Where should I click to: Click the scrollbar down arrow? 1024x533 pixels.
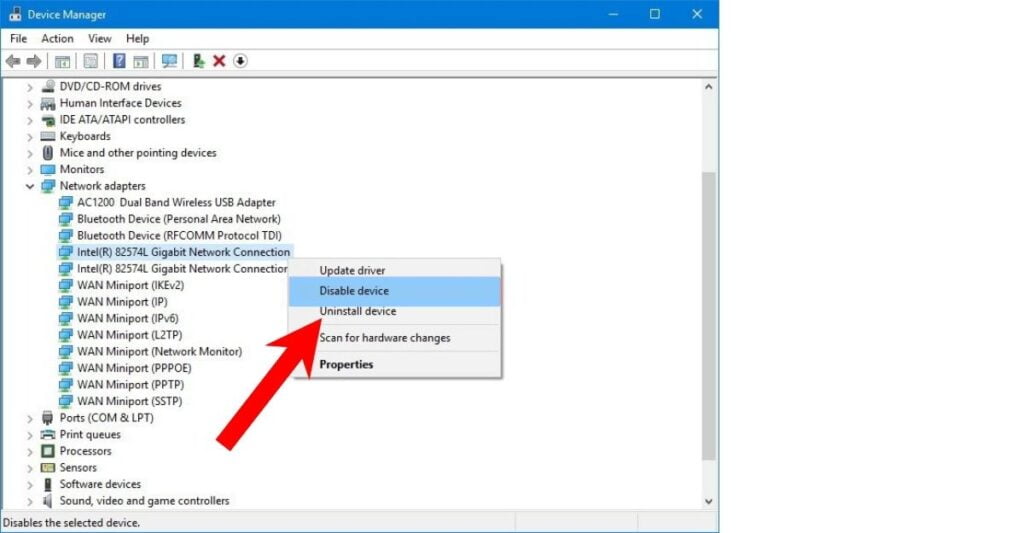coord(709,502)
